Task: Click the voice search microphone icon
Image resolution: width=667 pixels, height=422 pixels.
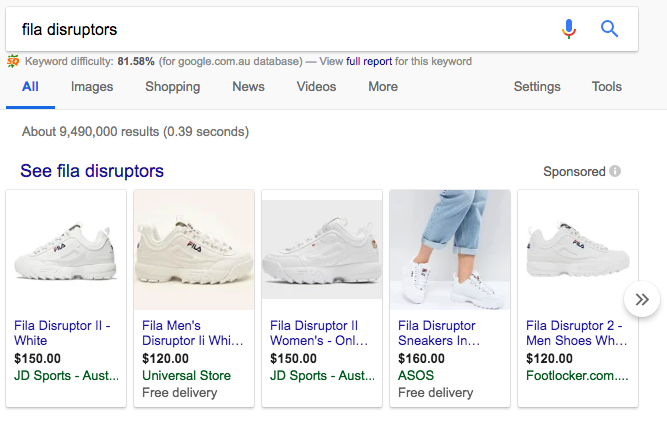Action: pos(569,29)
